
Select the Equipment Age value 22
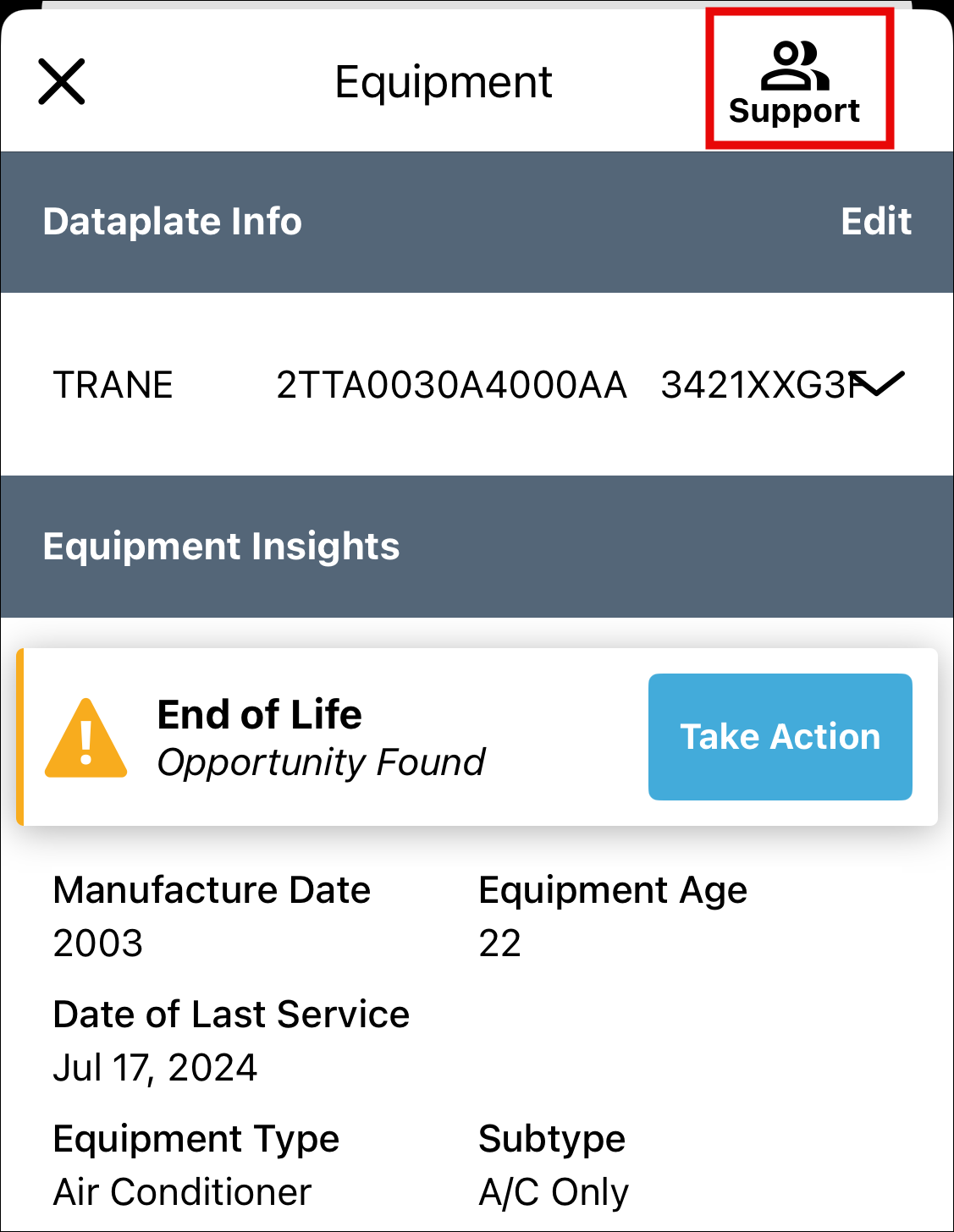(x=499, y=943)
